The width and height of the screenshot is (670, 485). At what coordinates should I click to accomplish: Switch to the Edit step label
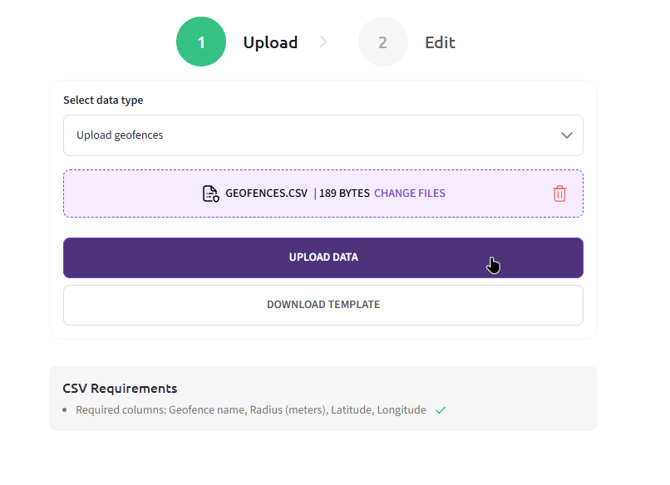tap(439, 42)
